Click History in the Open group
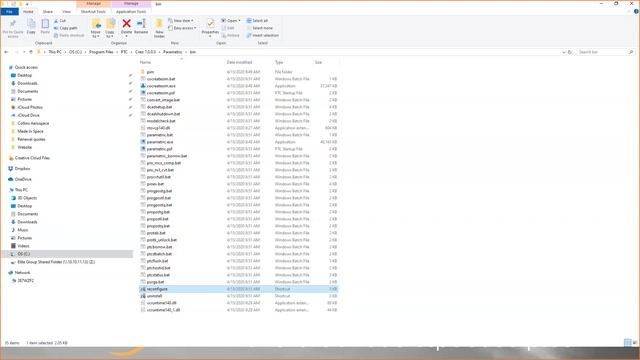Viewport: 640px width, 360px height. [x=231, y=36]
